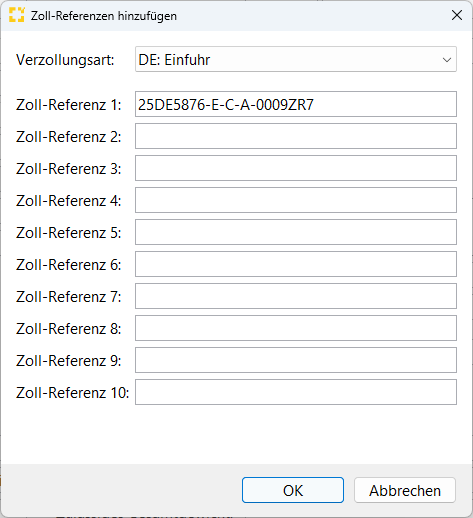Cancel using the Abbrechen button
473x518 pixels.
pyautogui.click(x=405, y=490)
